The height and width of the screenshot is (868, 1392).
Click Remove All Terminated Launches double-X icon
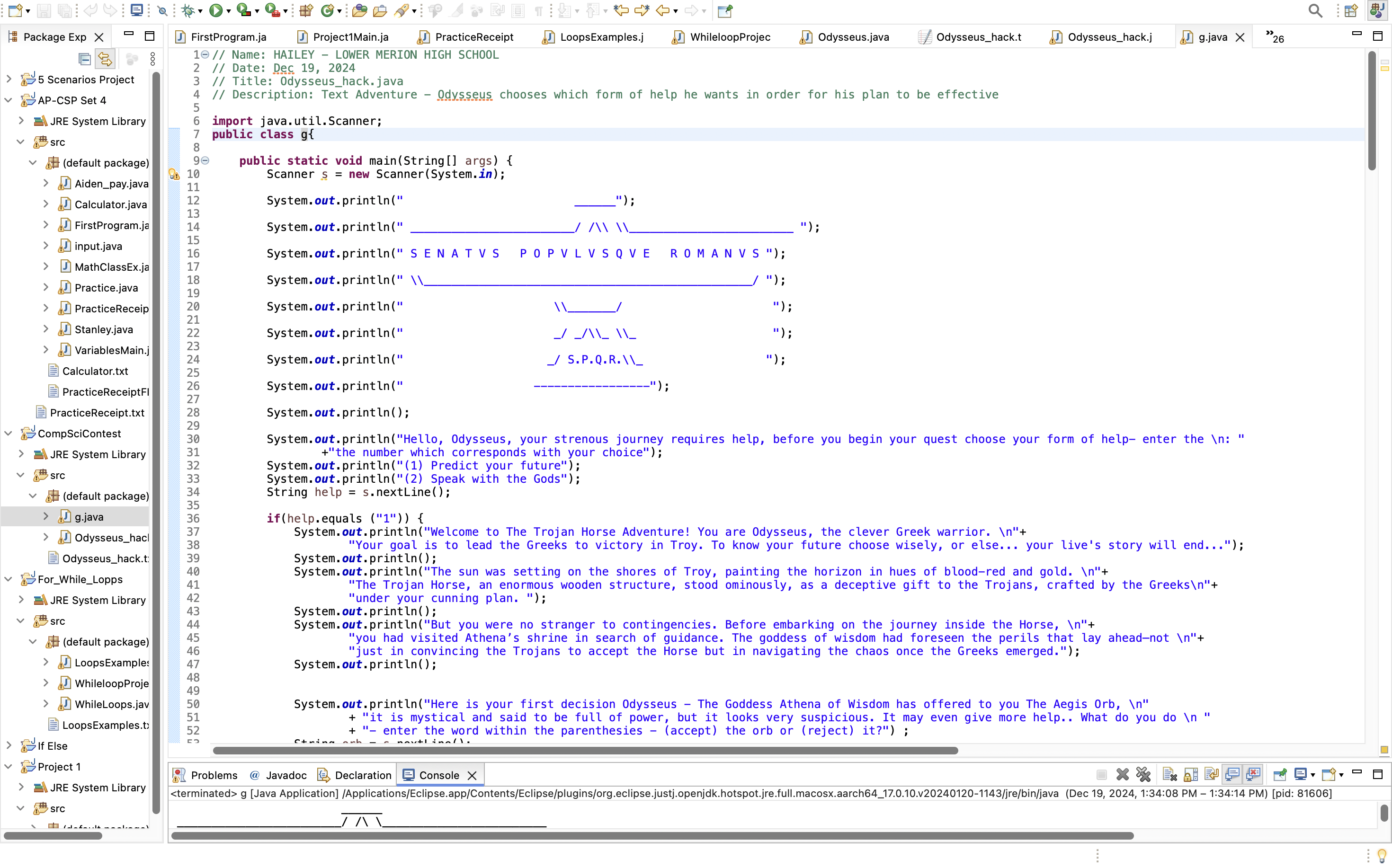pyautogui.click(x=1143, y=774)
